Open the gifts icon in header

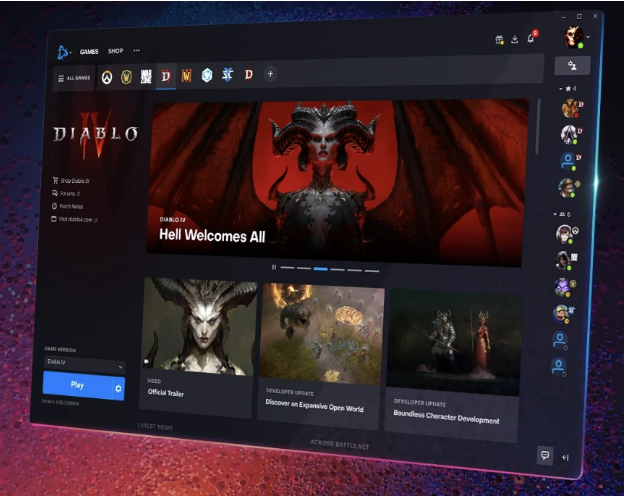[499, 40]
